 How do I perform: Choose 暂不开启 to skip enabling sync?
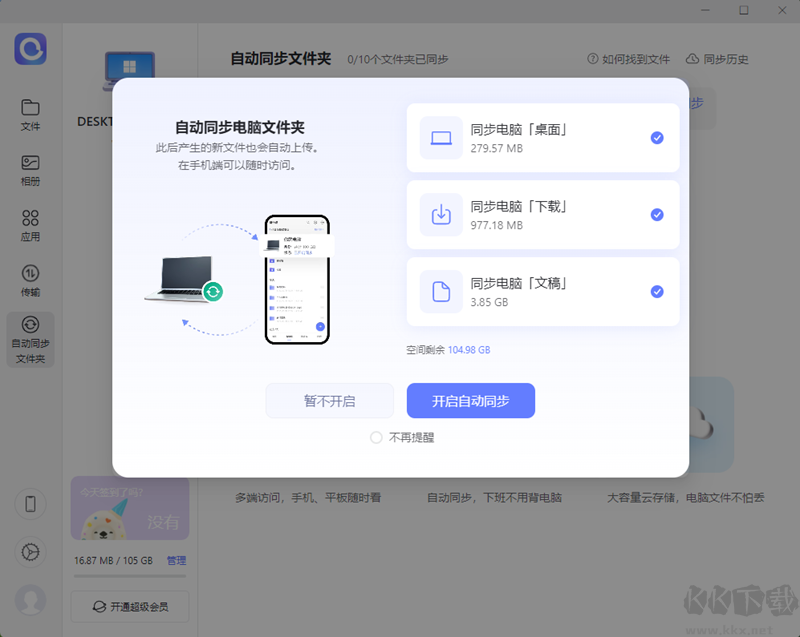330,400
